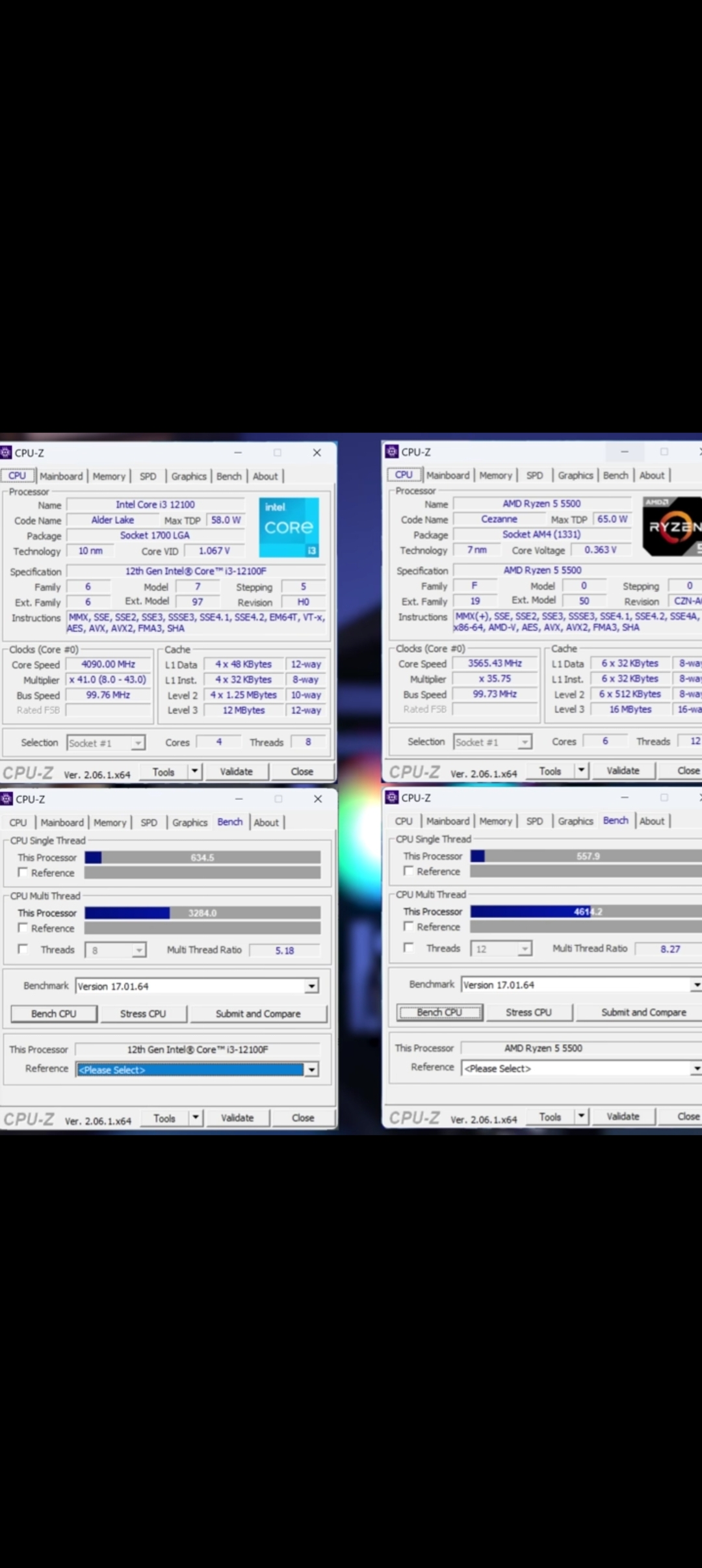Tick the Threads checkbox in Ryzen Bench window

pyautogui.click(x=408, y=947)
